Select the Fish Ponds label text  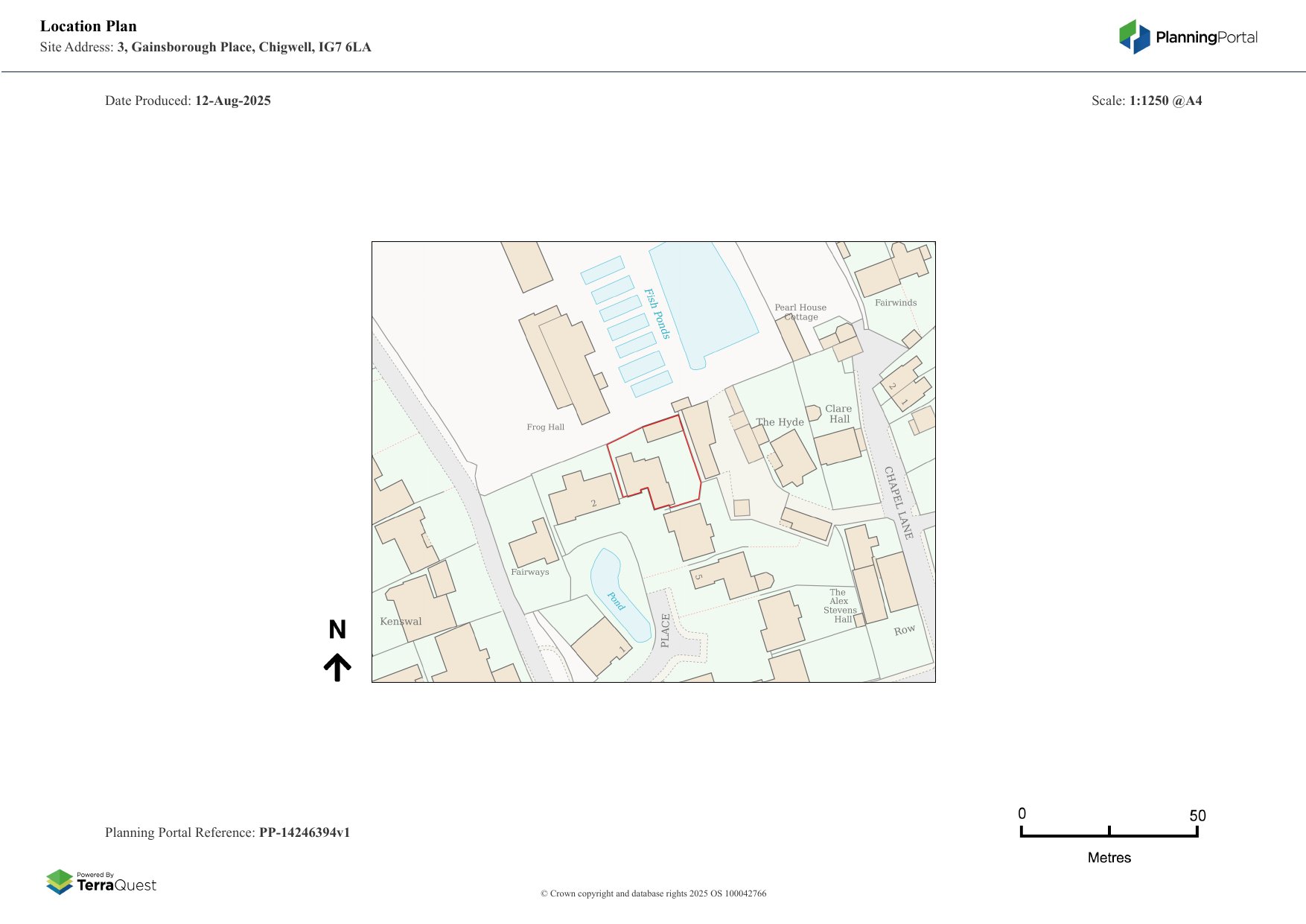[x=657, y=313]
